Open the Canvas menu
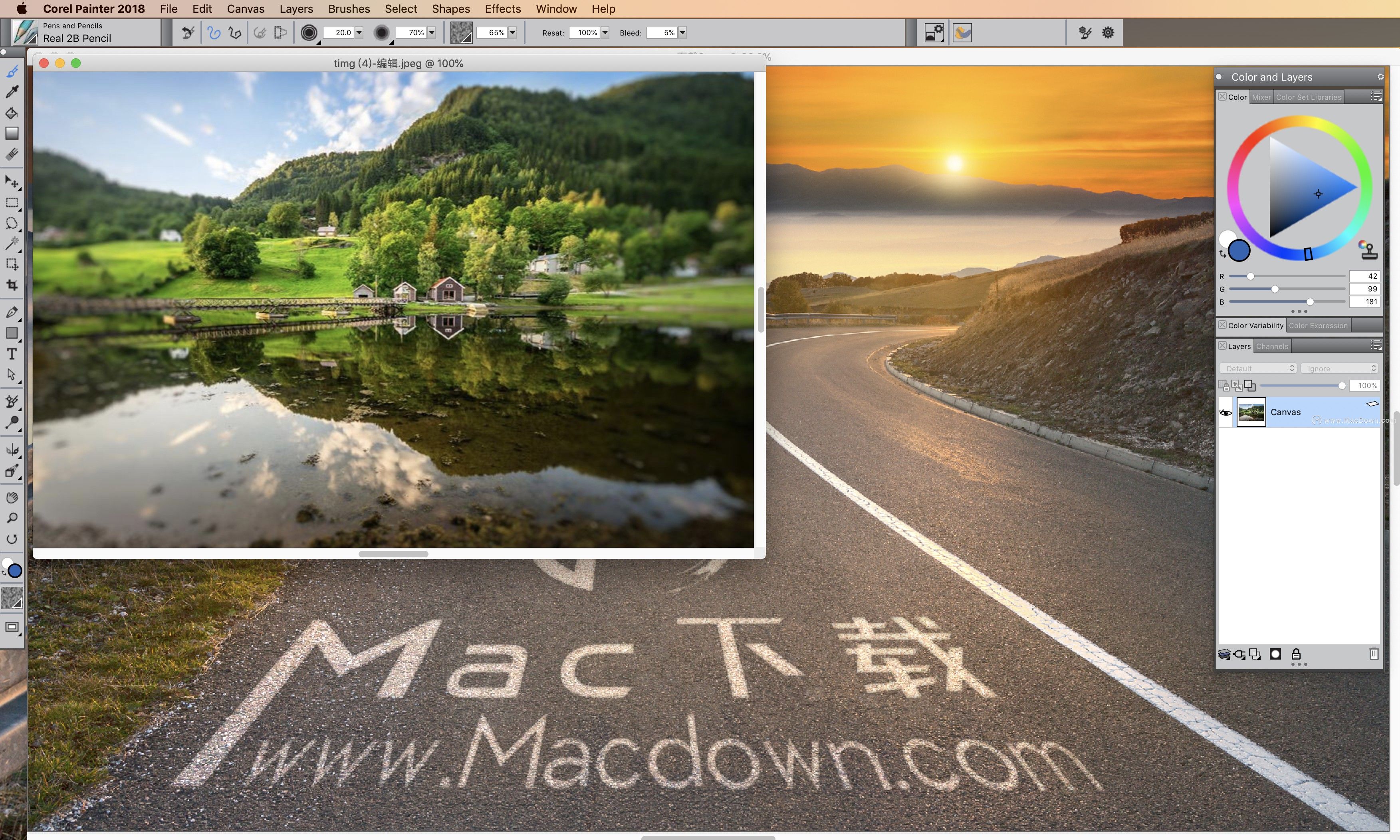This screenshot has width=1400, height=840. coord(246,8)
